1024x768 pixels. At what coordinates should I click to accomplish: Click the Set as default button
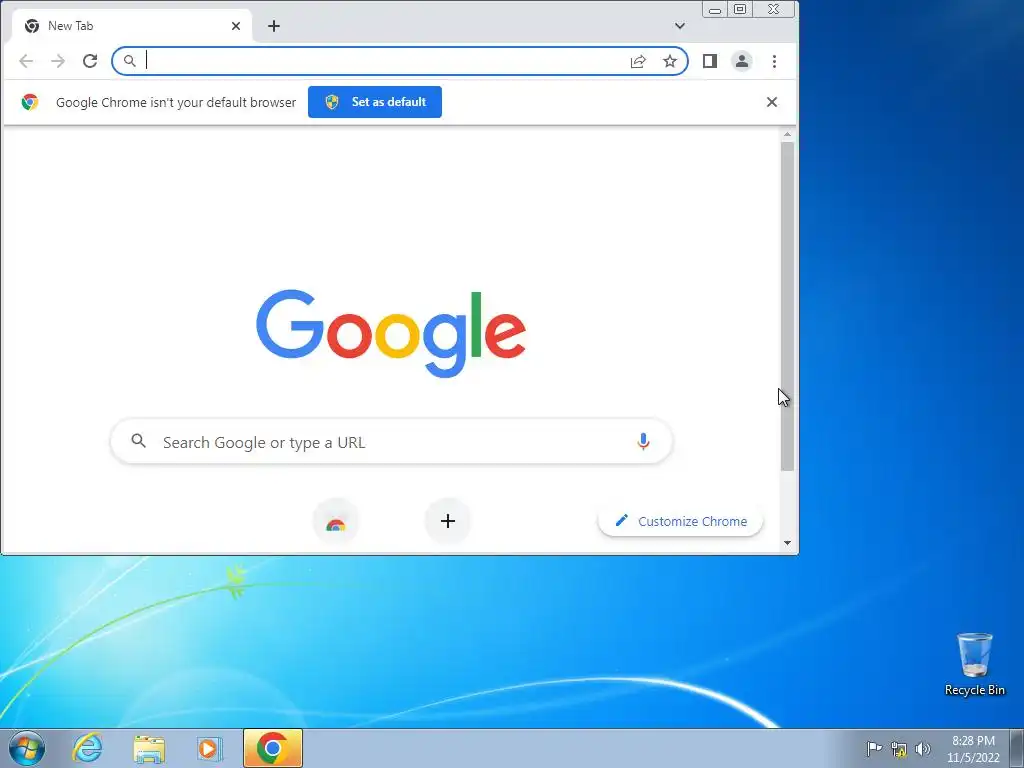(x=375, y=102)
